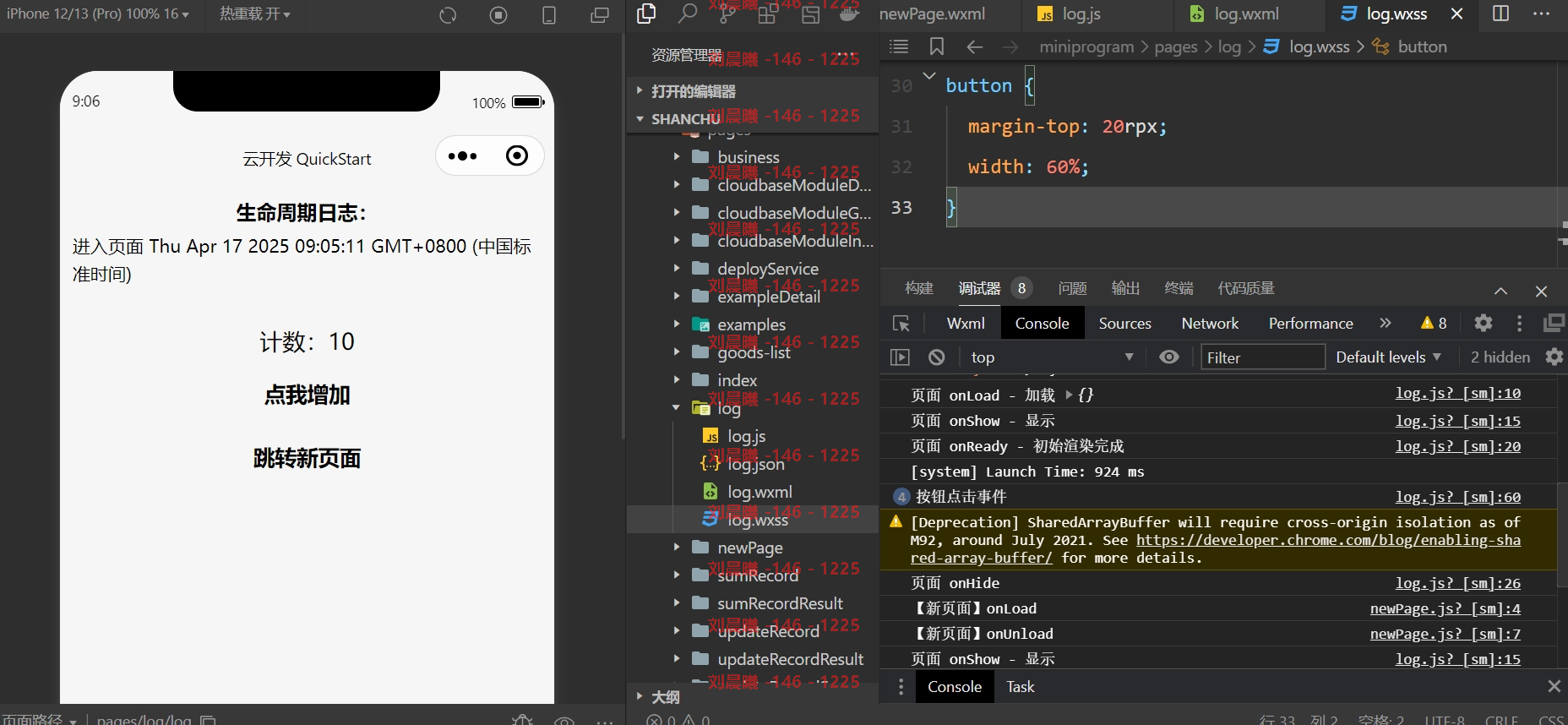Expand the 大纲 outline section

658,696
